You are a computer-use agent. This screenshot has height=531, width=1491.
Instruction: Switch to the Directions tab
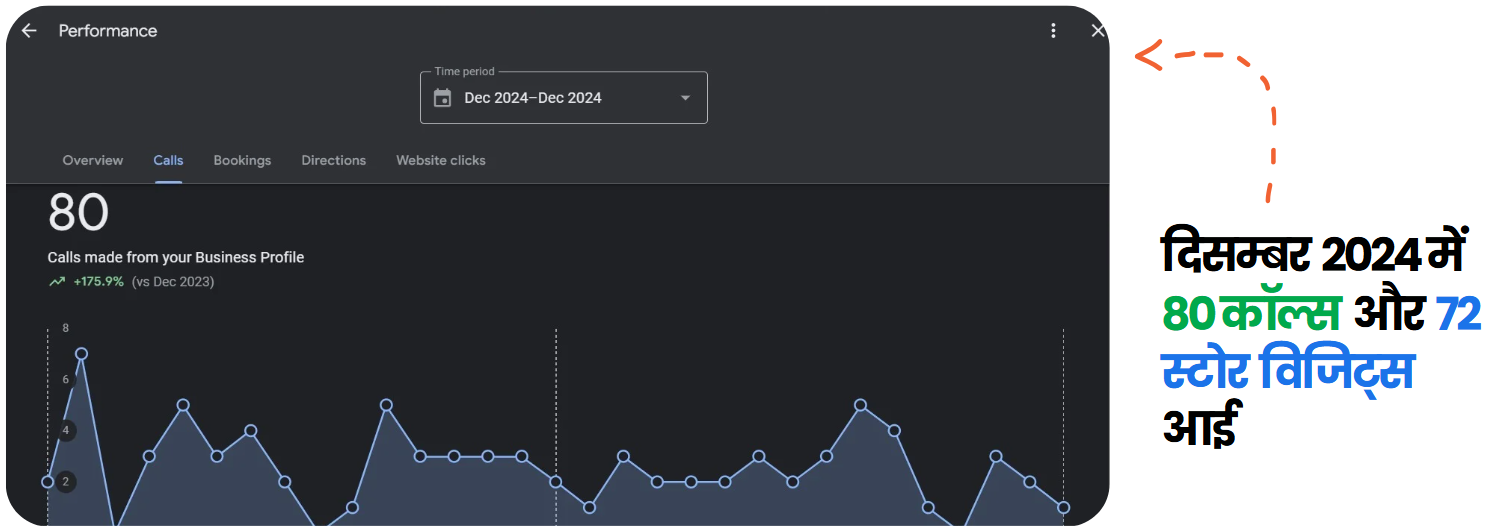click(x=333, y=160)
